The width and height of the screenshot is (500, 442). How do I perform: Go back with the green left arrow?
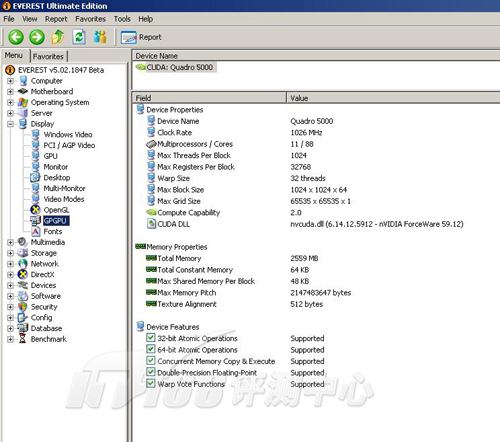(16, 37)
